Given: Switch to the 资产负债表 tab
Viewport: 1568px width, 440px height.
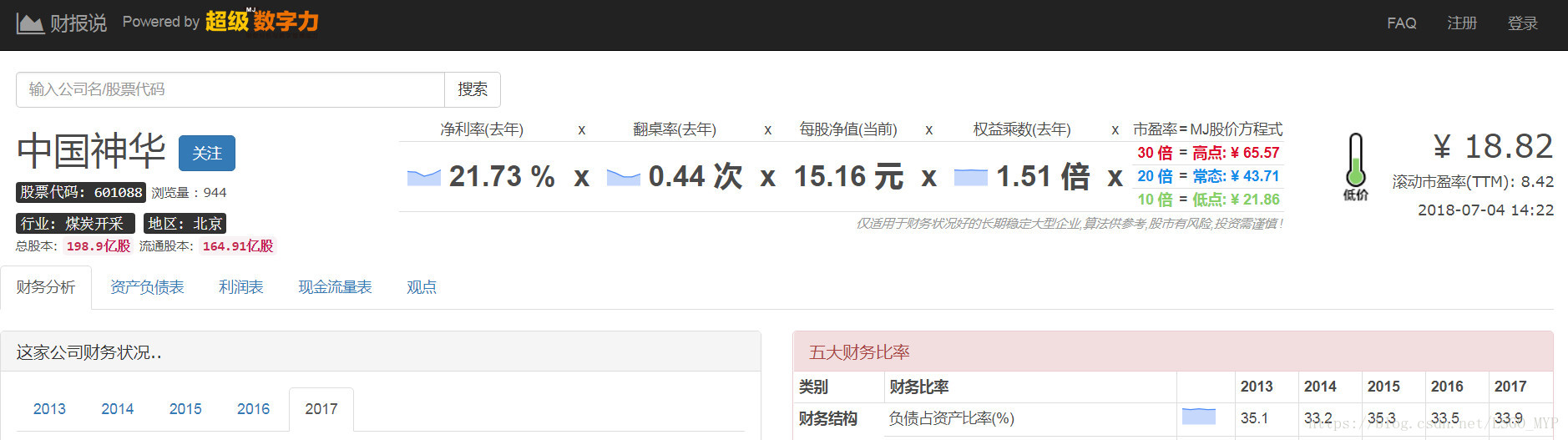Looking at the screenshot, I should pos(147,287).
